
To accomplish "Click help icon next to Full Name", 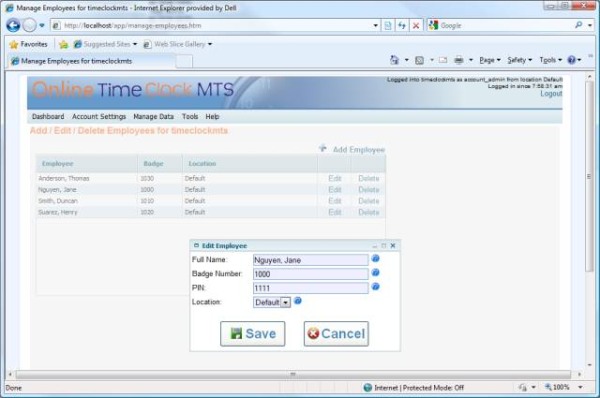I will pyautogui.click(x=375, y=259).
